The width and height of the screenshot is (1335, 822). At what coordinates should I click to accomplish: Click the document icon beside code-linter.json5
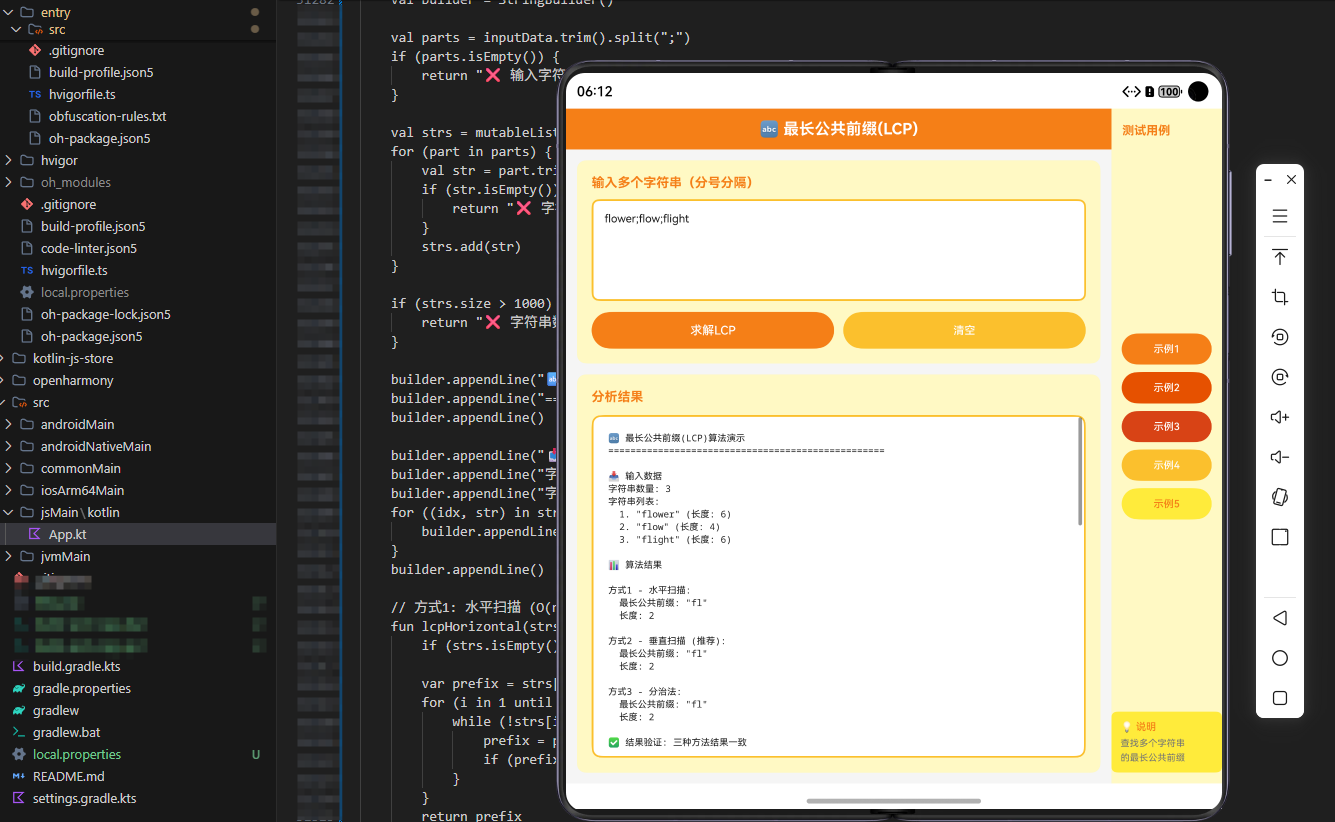click(x=27, y=248)
